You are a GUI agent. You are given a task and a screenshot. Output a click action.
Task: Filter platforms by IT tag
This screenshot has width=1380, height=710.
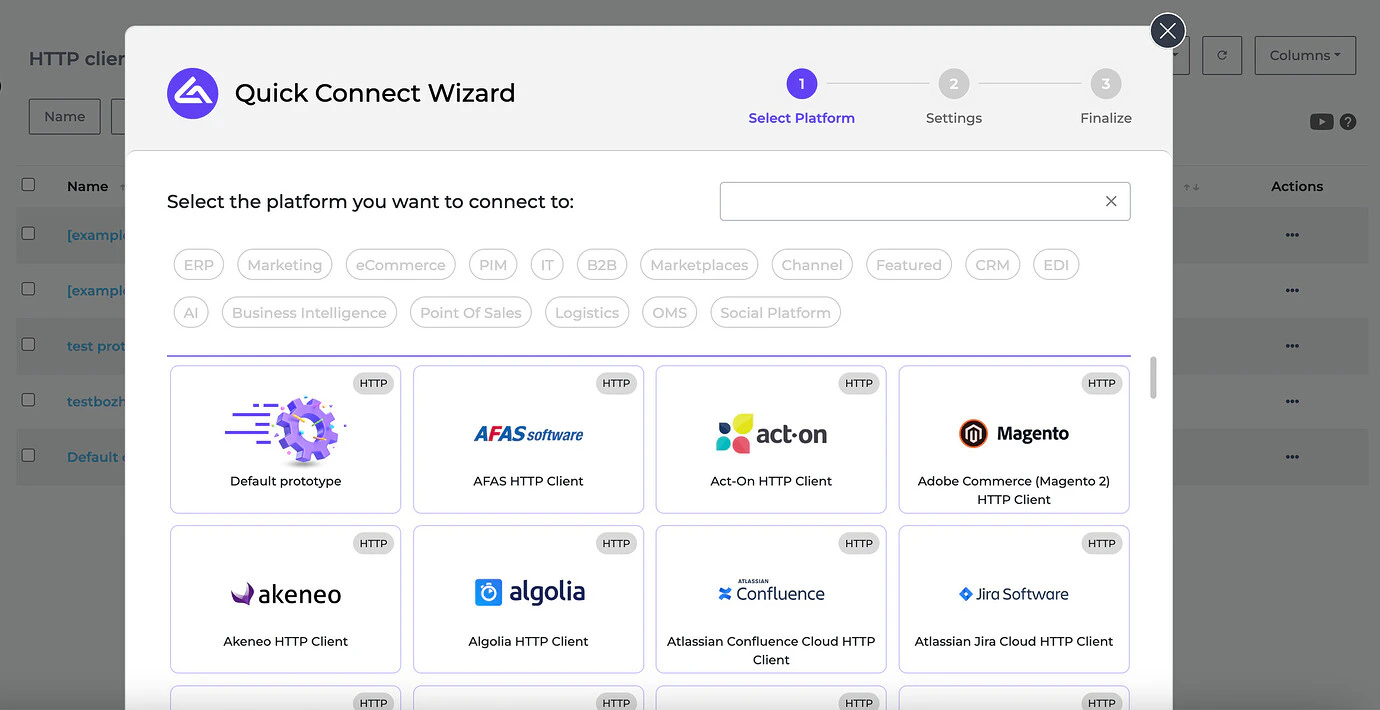[547, 265]
